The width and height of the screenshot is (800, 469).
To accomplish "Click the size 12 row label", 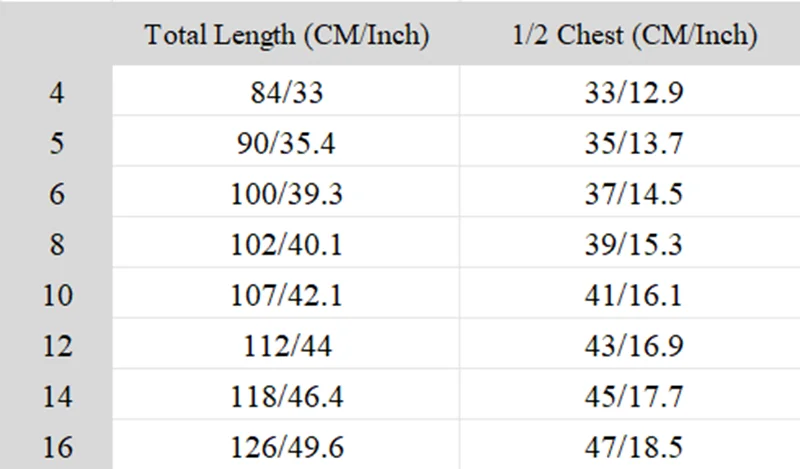I will (56, 345).
